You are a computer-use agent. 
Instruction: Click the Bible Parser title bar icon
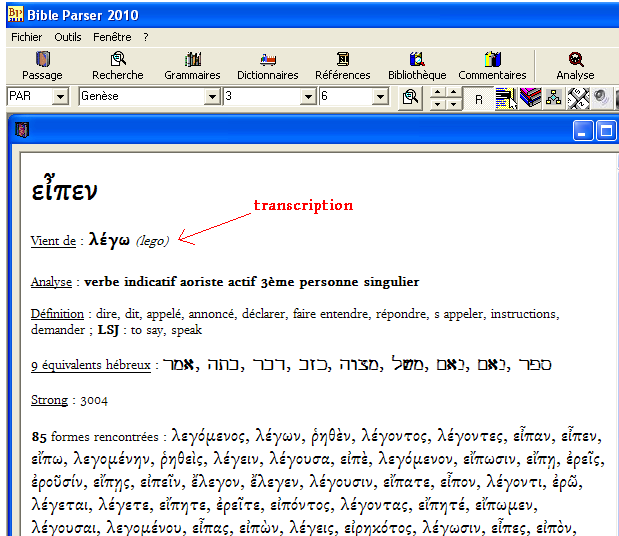(x=15, y=14)
